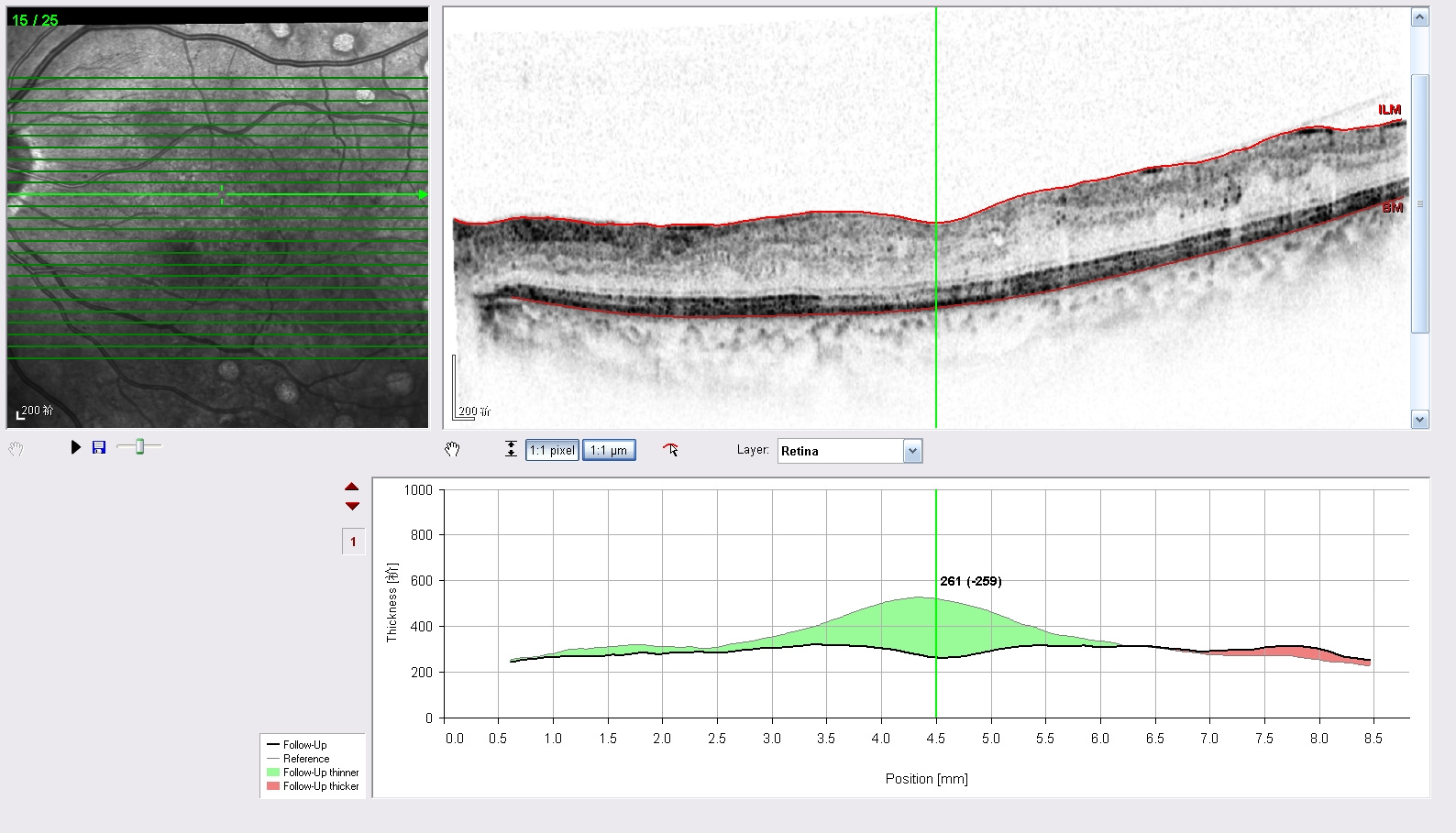Click the red ILM layer label
Image resolution: width=1456 pixels, height=833 pixels.
[1390, 110]
